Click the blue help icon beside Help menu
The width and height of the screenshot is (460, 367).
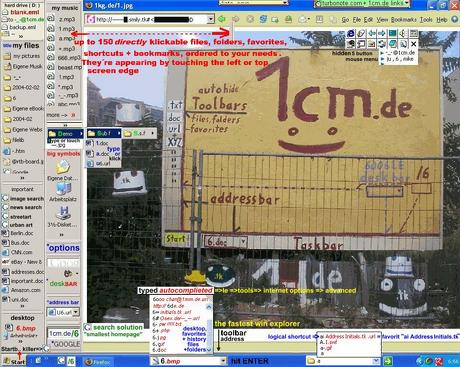[x=455, y=19]
